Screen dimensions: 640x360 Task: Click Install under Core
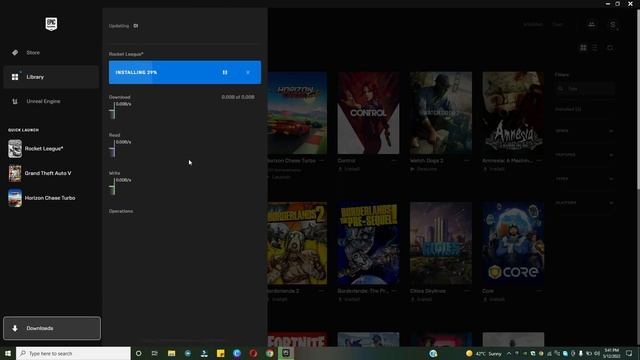click(494, 299)
